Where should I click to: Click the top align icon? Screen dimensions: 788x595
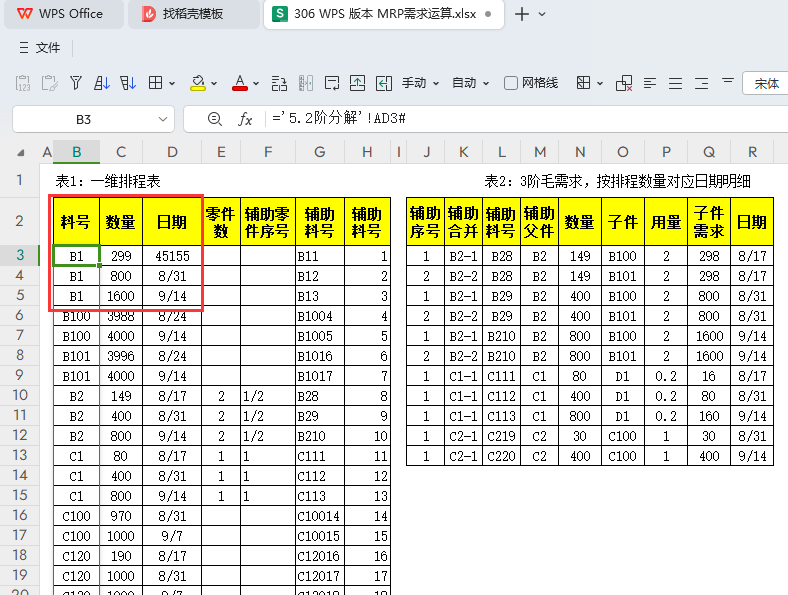pos(728,80)
